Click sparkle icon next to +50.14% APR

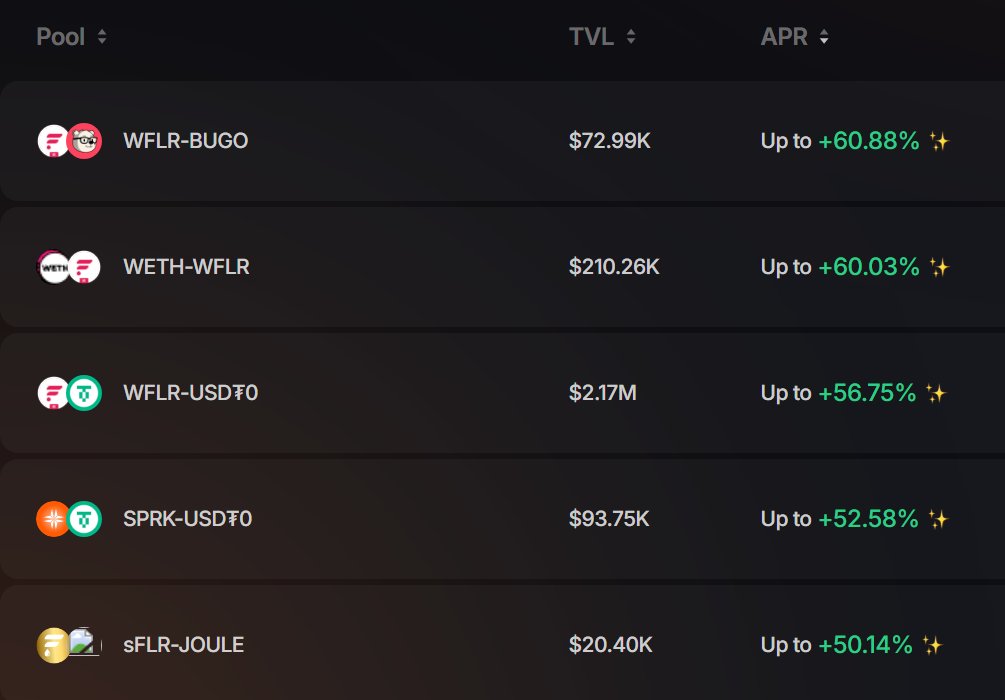pyautogui.click(x=932, y=645)
